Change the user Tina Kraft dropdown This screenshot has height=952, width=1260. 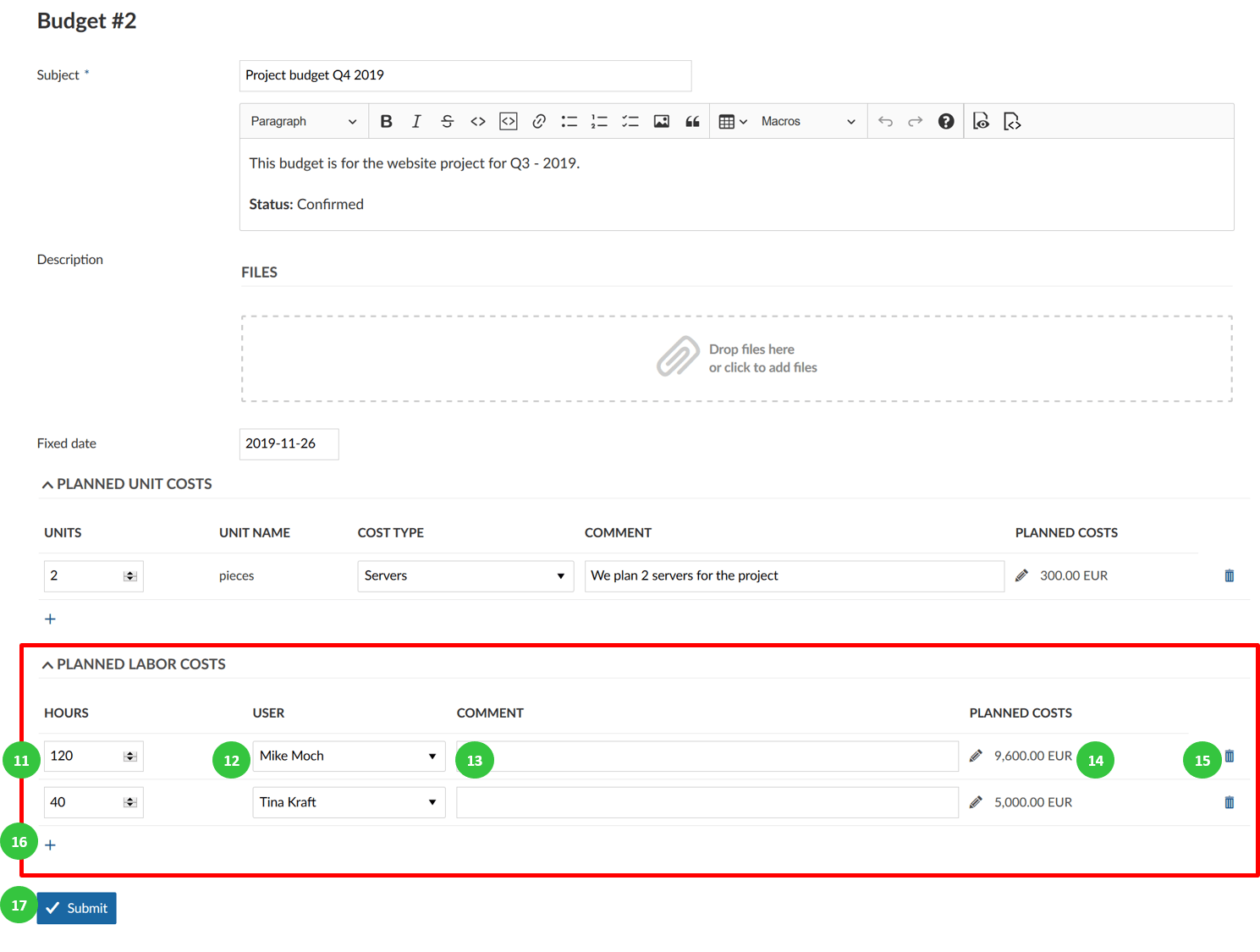[x=349, y=802]
